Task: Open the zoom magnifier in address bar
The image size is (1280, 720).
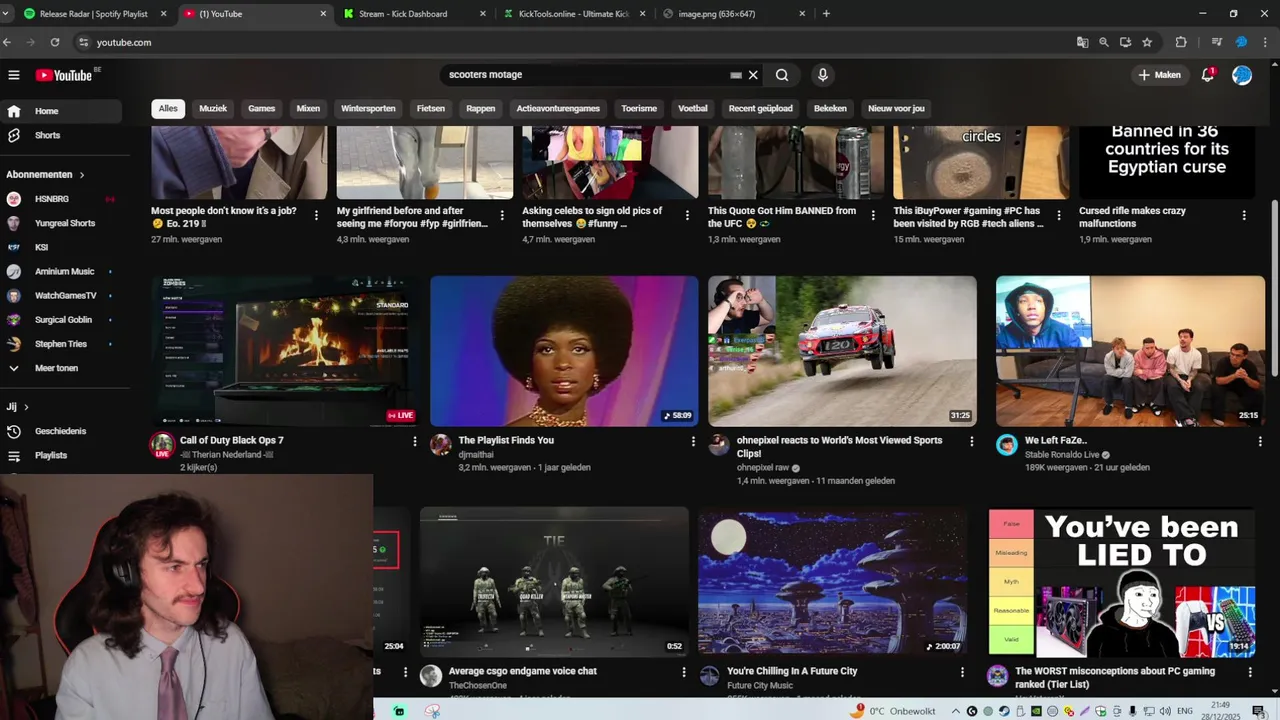Action: (x=1104, y=42)
